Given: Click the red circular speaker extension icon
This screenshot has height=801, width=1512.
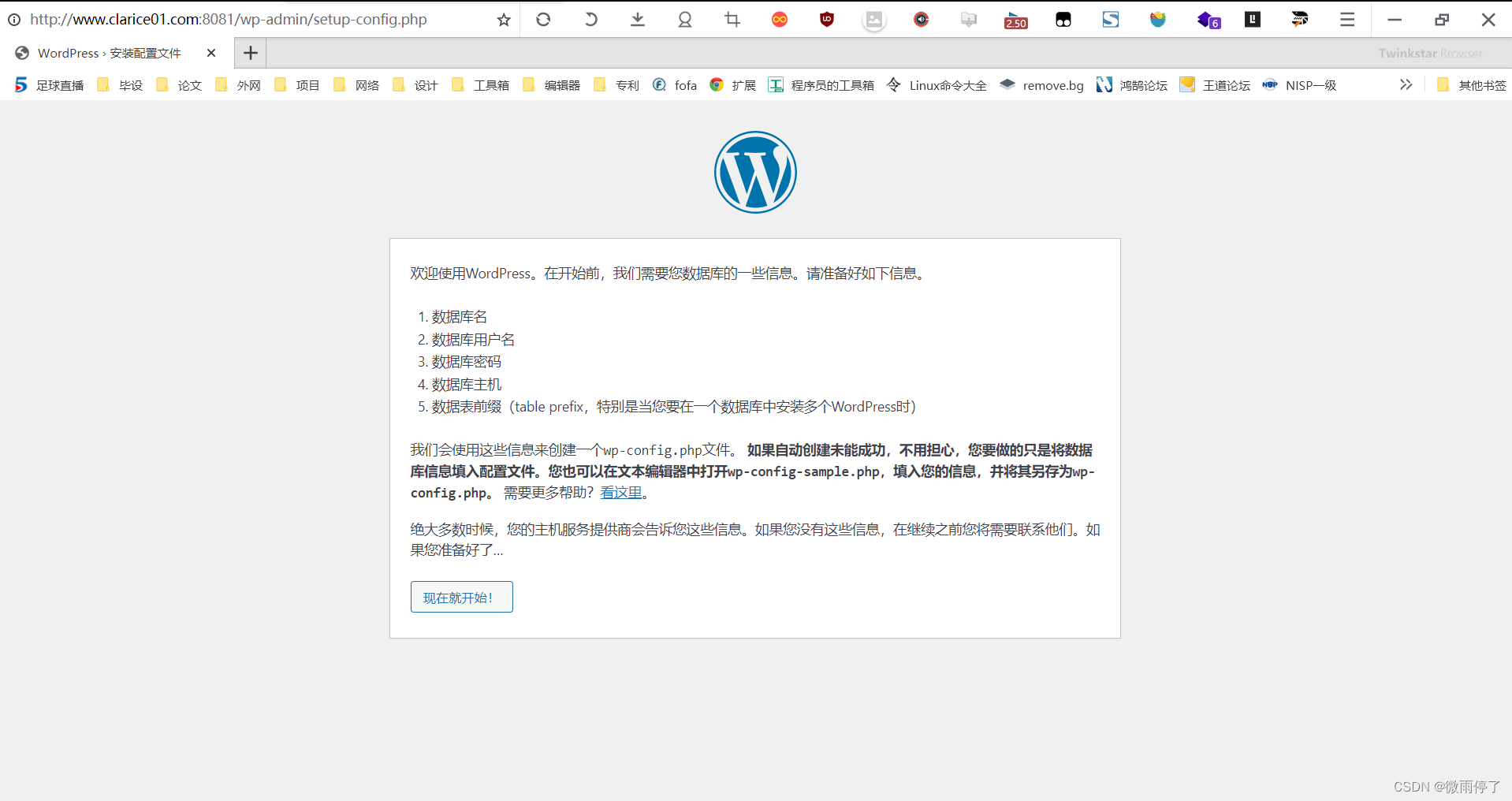Looking at the screenshot, I should pyautogui.click(x=922, y=20).
